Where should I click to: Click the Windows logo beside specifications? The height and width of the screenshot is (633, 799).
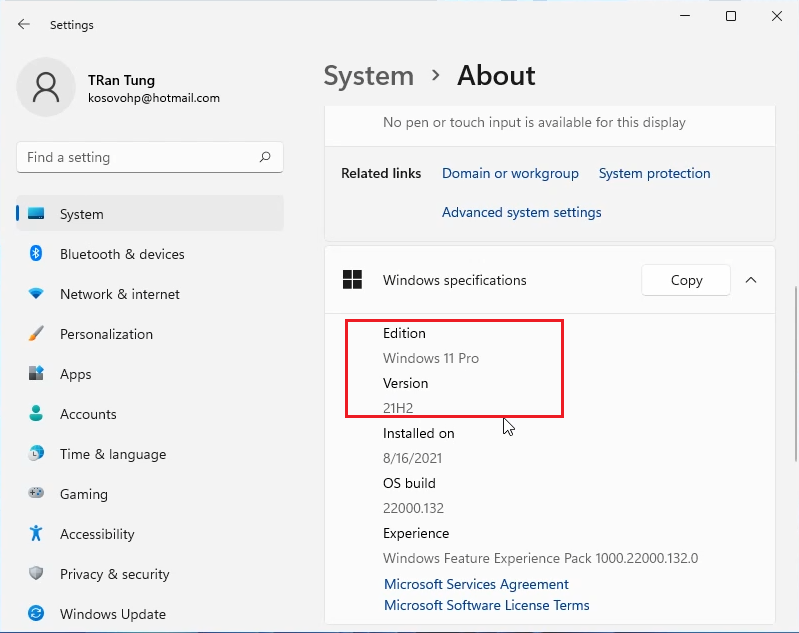(352, 280)
